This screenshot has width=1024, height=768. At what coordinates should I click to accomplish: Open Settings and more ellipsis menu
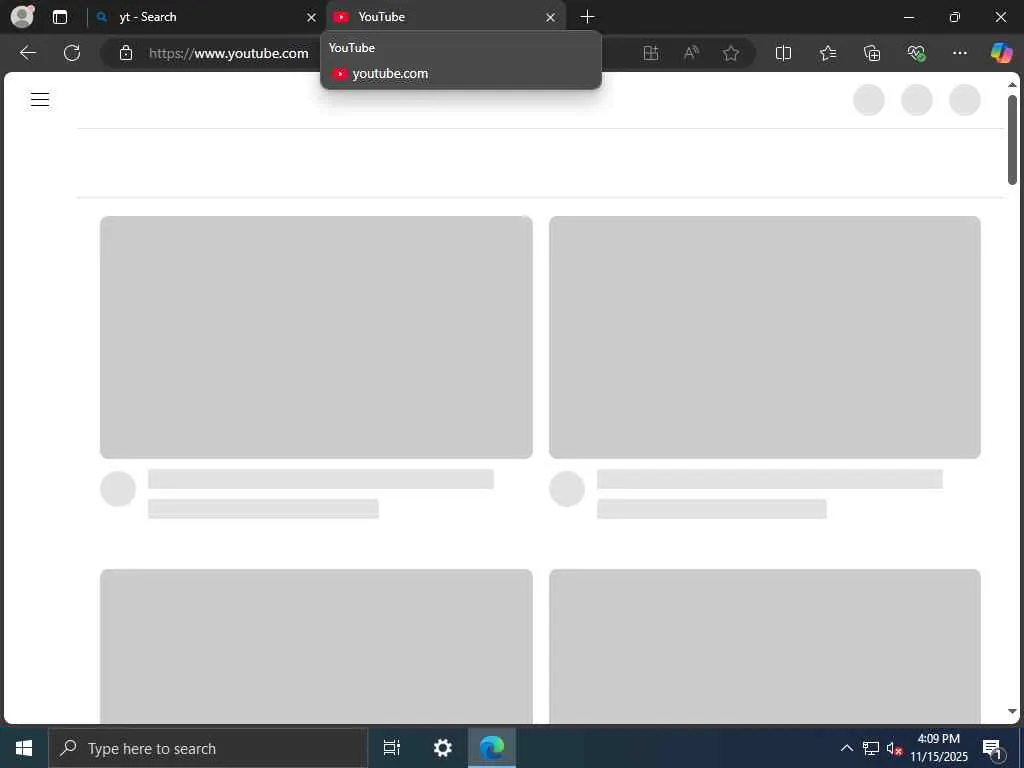[959, 53]
